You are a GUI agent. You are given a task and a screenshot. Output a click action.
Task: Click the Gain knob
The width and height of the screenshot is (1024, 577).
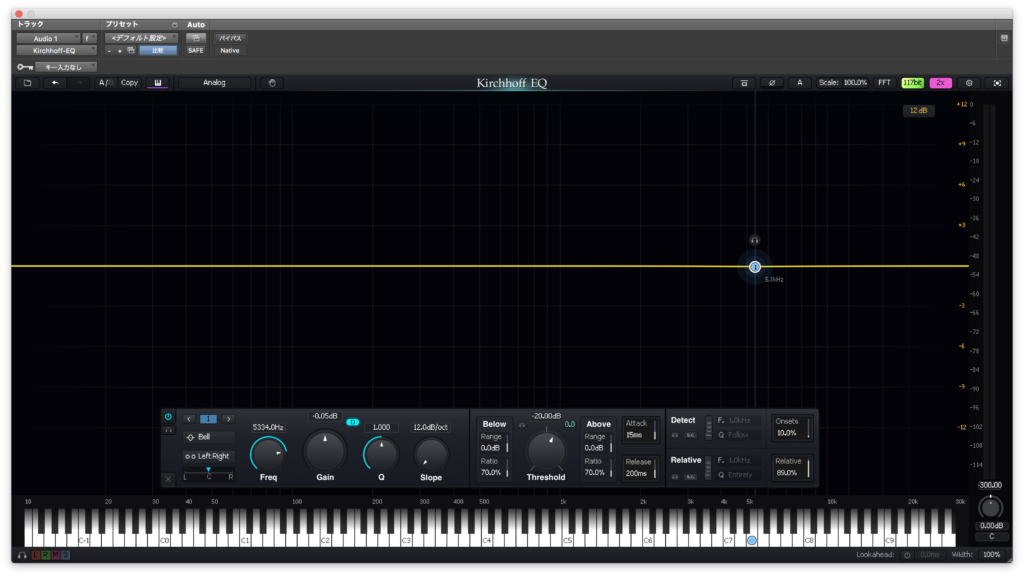(325, 450)
